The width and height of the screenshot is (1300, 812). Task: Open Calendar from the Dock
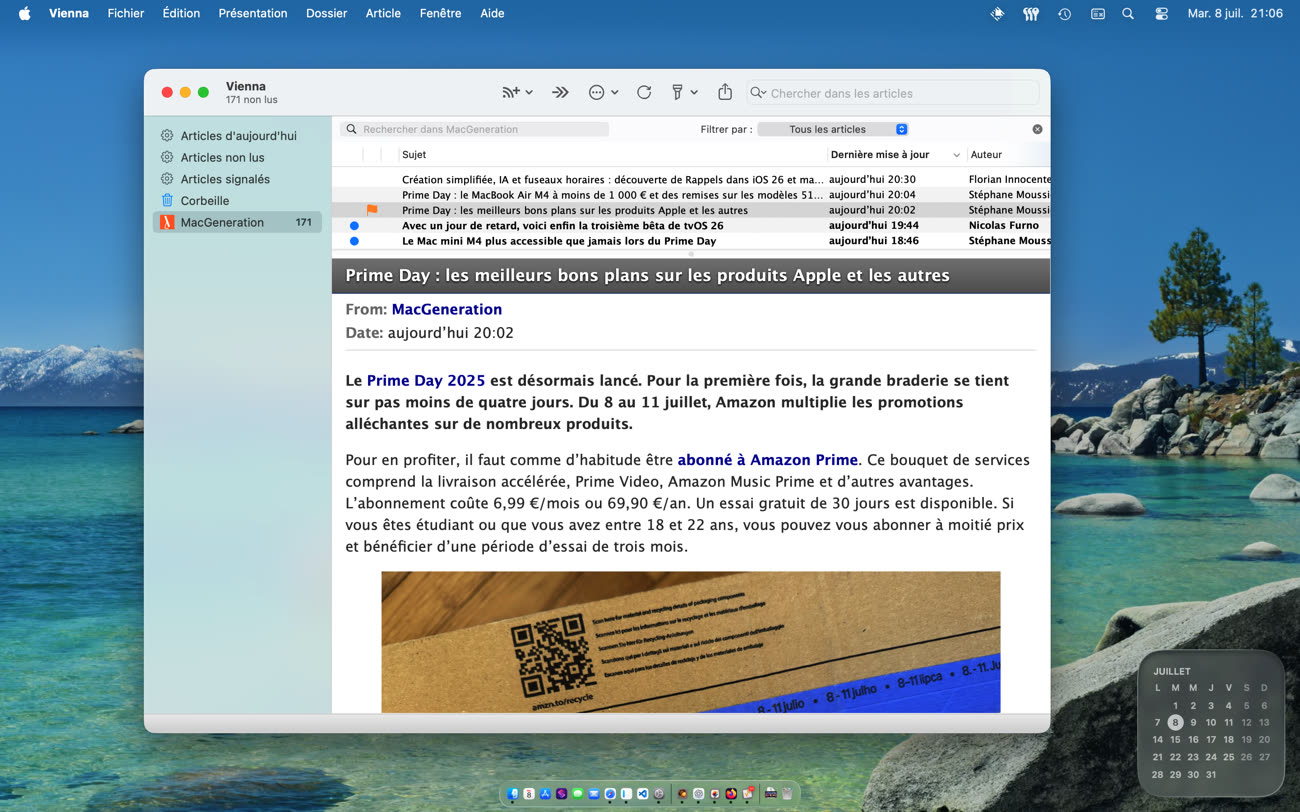click(529, 794)
